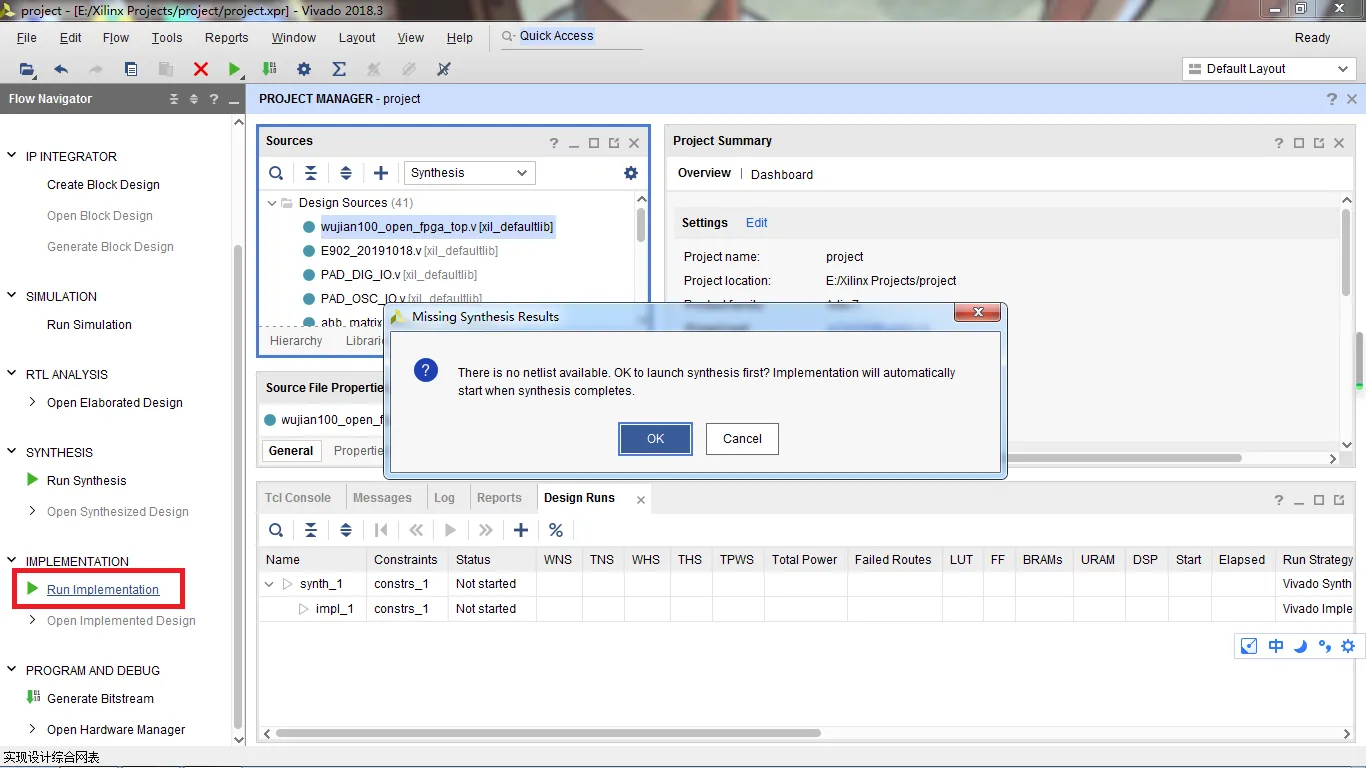Viewport: 1366px width, 768px height.
Task: Collapse the IMPLEMENTATION section
Action: click(x=13, y=561)
